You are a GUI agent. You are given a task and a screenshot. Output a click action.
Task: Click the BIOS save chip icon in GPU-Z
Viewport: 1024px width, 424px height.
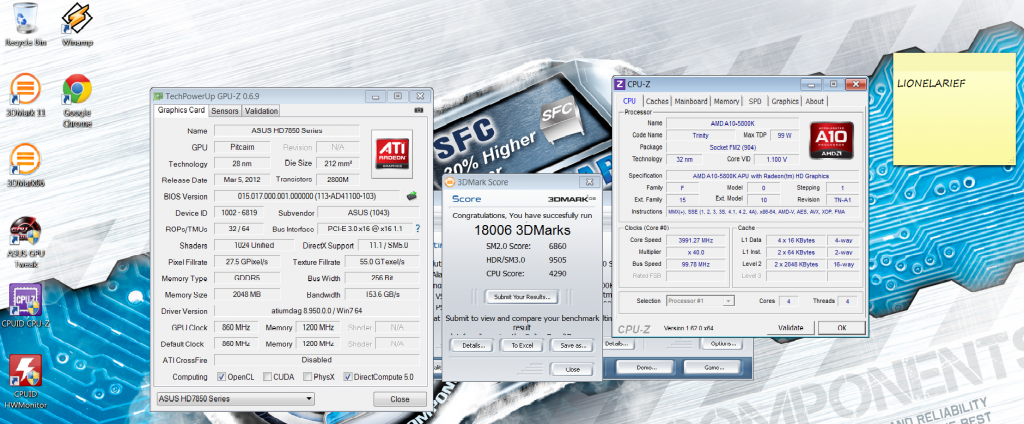411,195
